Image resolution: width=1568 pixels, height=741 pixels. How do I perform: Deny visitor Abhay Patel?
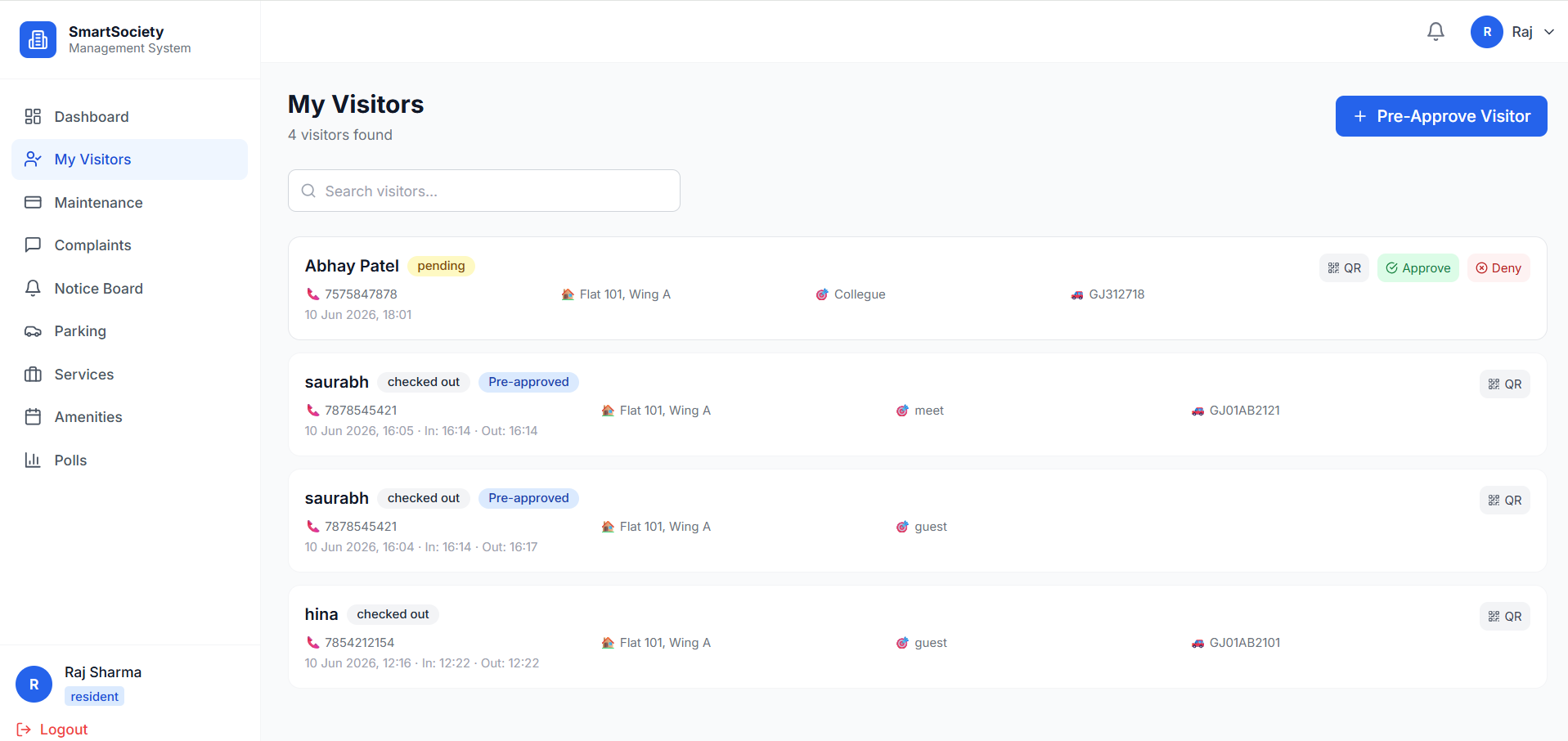point(1498,268)
